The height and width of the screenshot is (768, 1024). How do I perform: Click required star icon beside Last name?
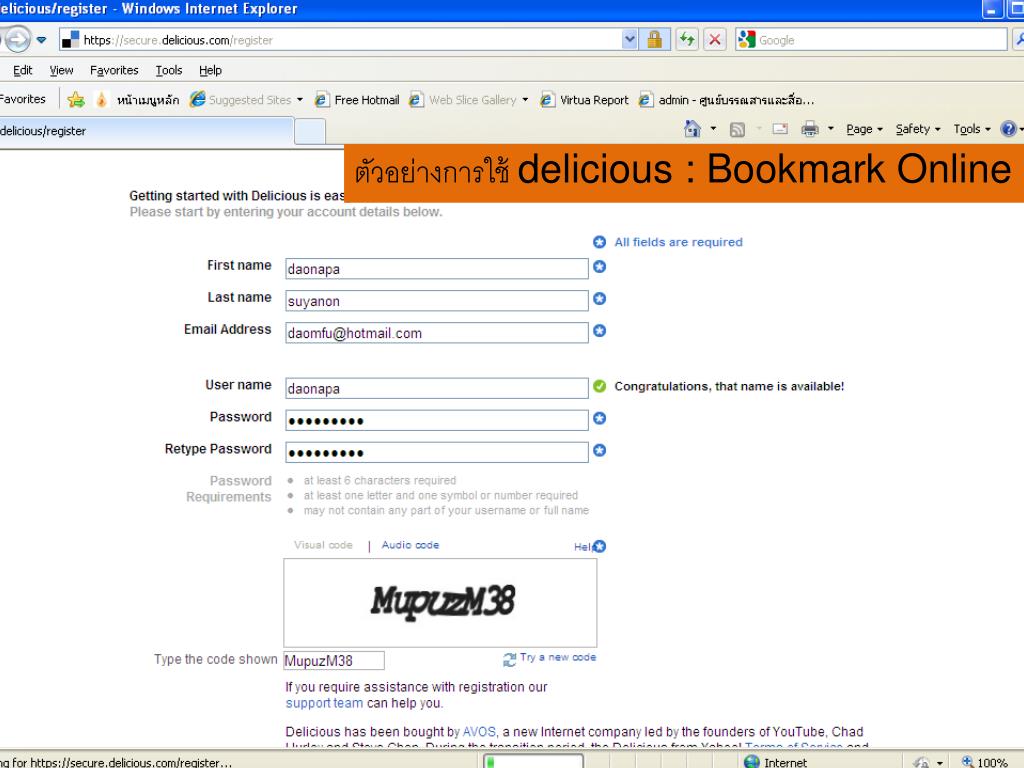600,298
